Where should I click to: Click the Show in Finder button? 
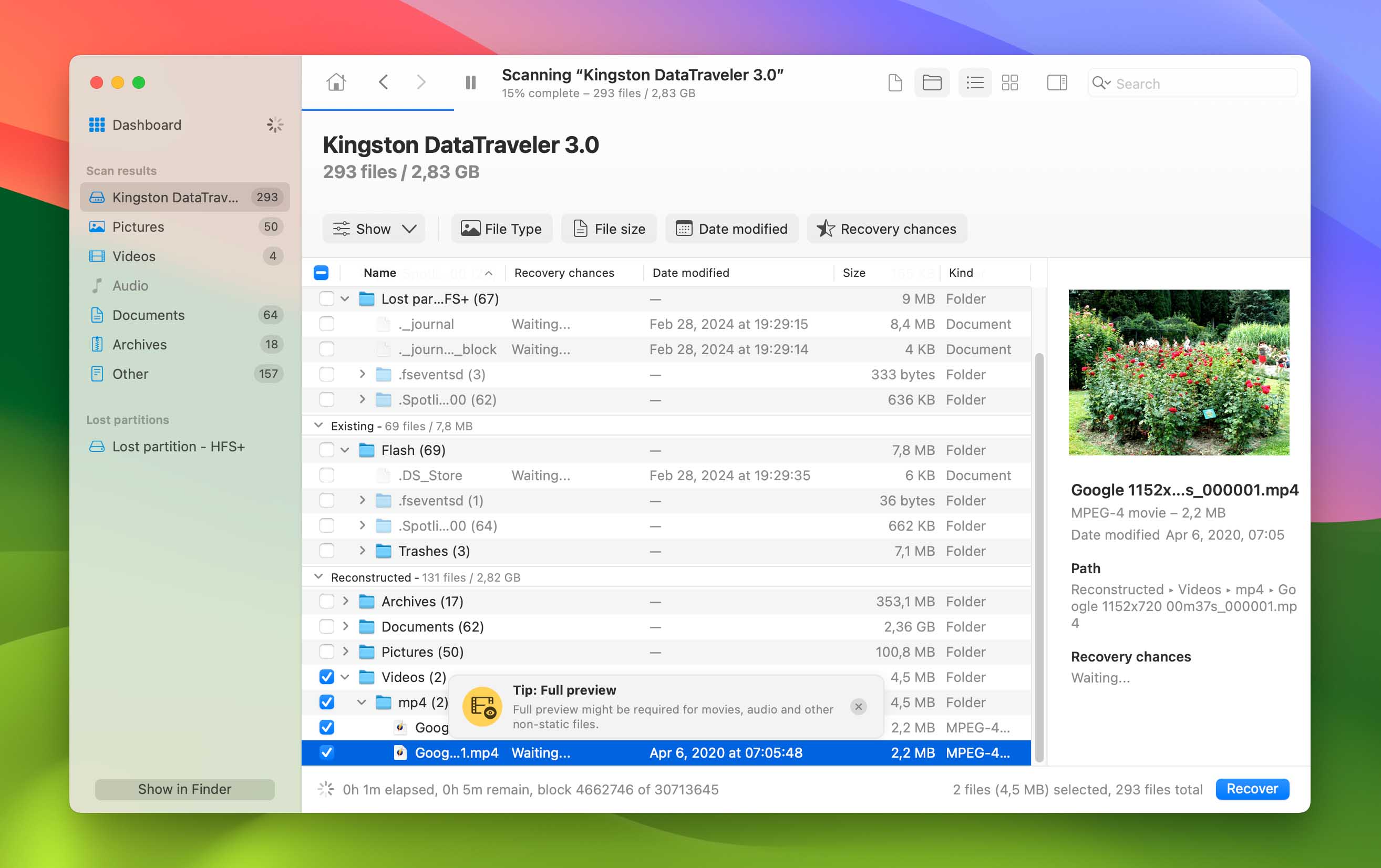(x=185, y=789)
